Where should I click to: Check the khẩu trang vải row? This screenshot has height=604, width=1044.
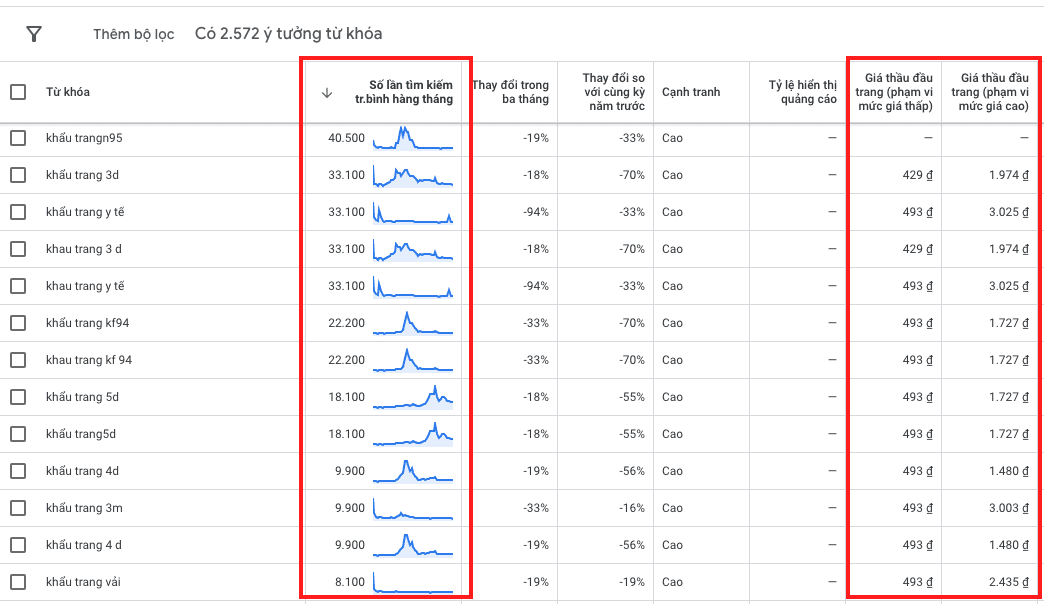(18, 581)
